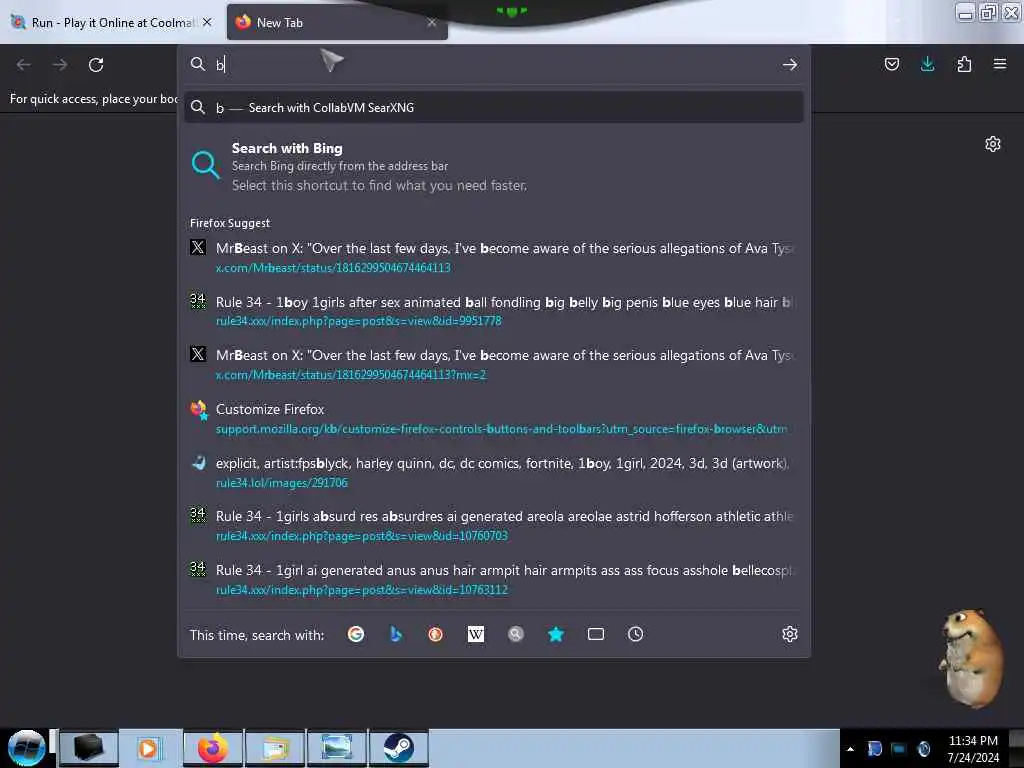Open Save to Pocket icon

point(891,64)
